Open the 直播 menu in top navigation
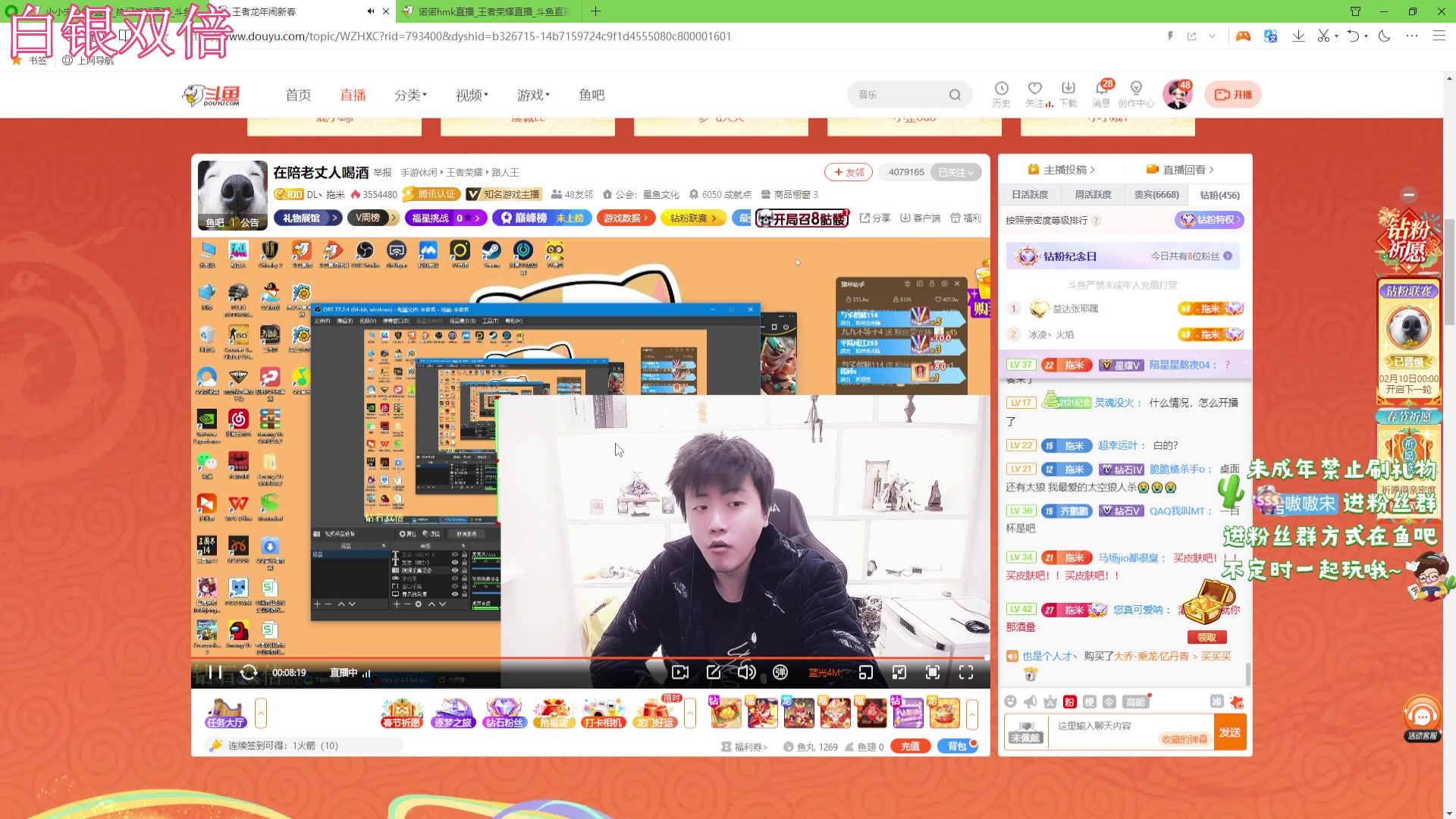The image size is (1456, 819). pos(353,94)
